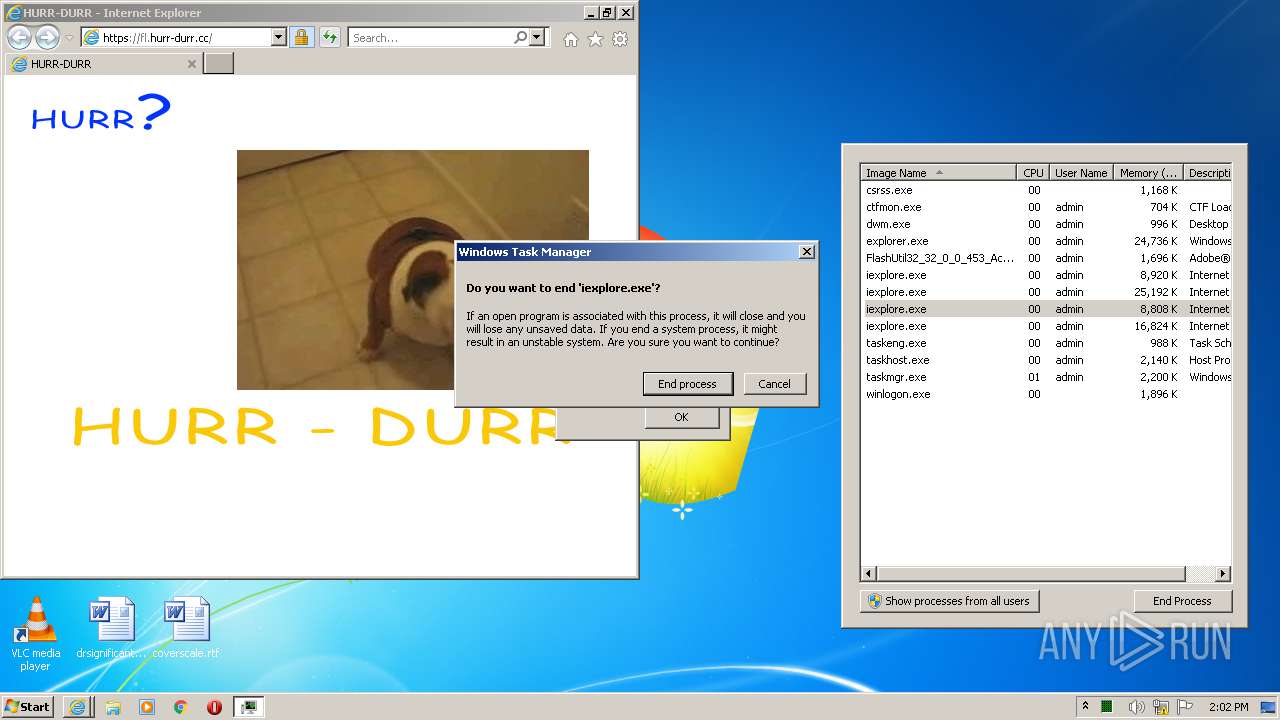Screen dimensions: 1280x720
Task: Expand the address bar URL dropdown
Action: pyautogui.click(x=279, y=38)
